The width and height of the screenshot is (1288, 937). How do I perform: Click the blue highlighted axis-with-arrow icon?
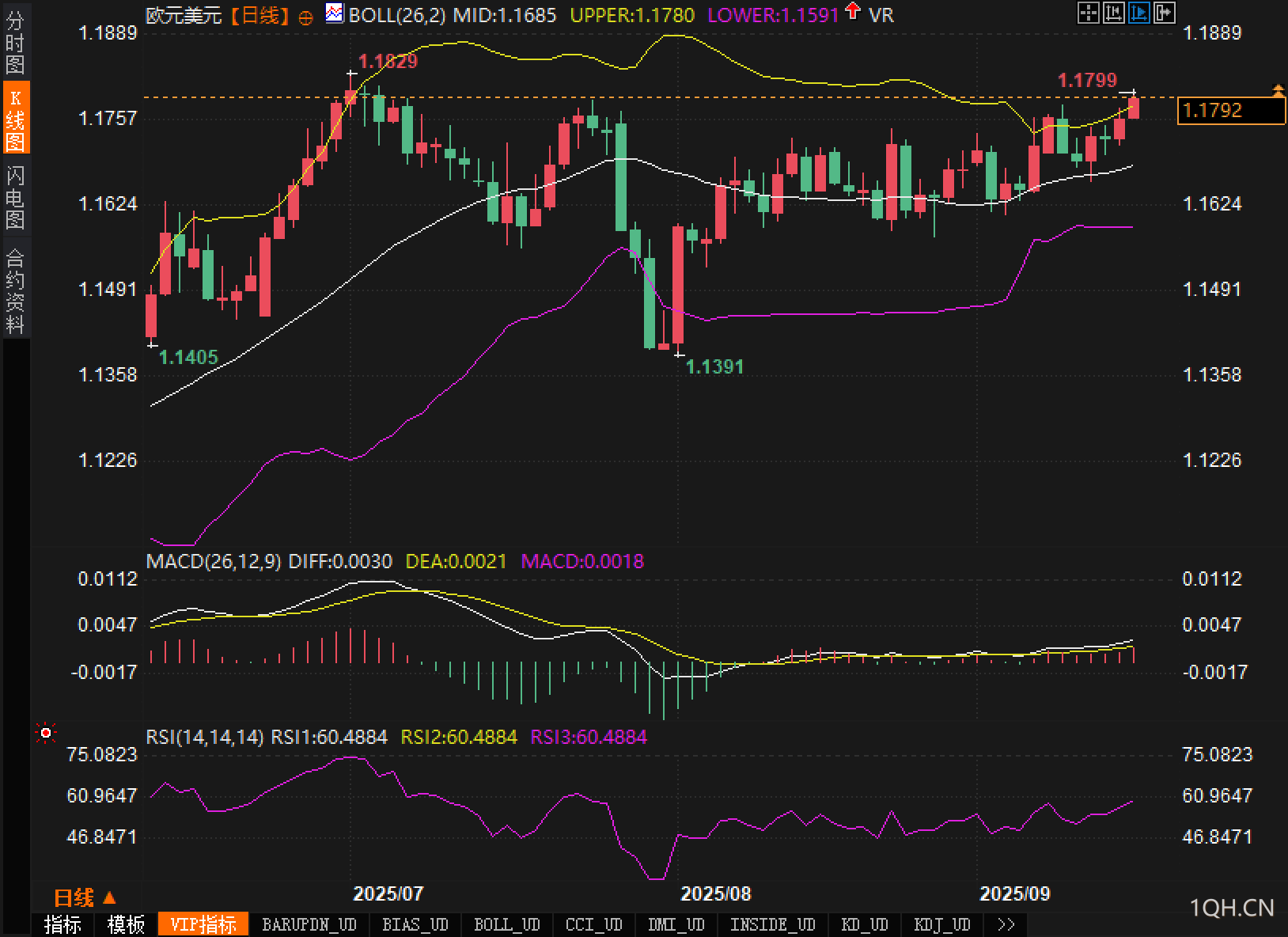click(1139, 13)
